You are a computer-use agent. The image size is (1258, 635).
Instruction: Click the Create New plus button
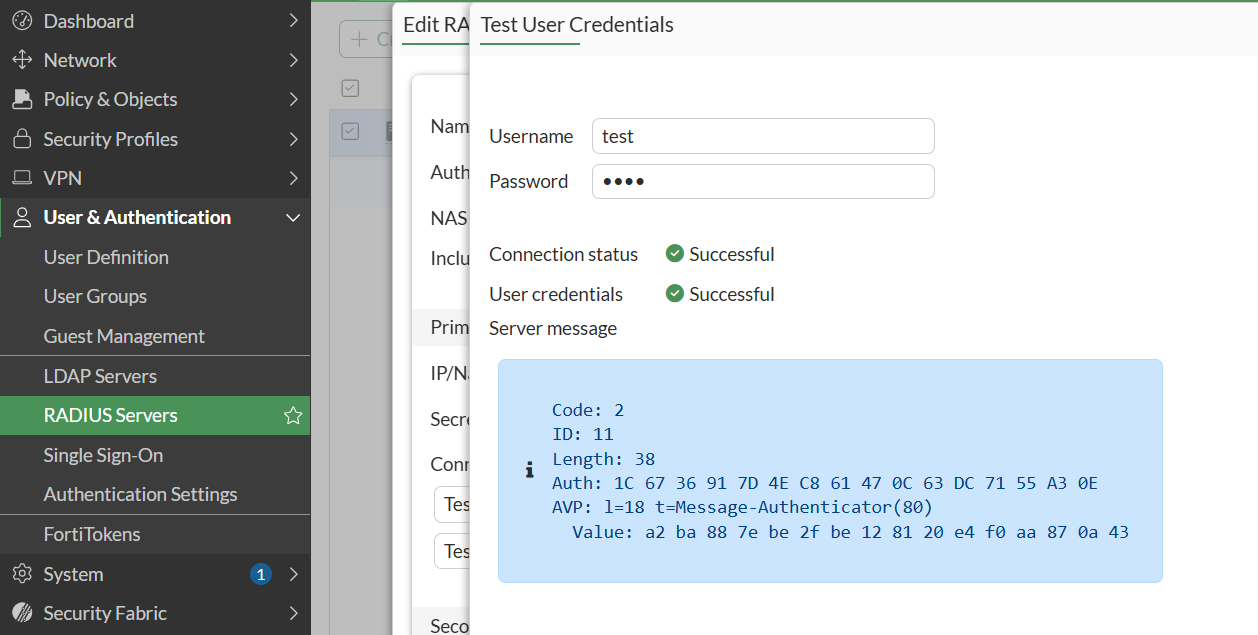coord(366,40)
